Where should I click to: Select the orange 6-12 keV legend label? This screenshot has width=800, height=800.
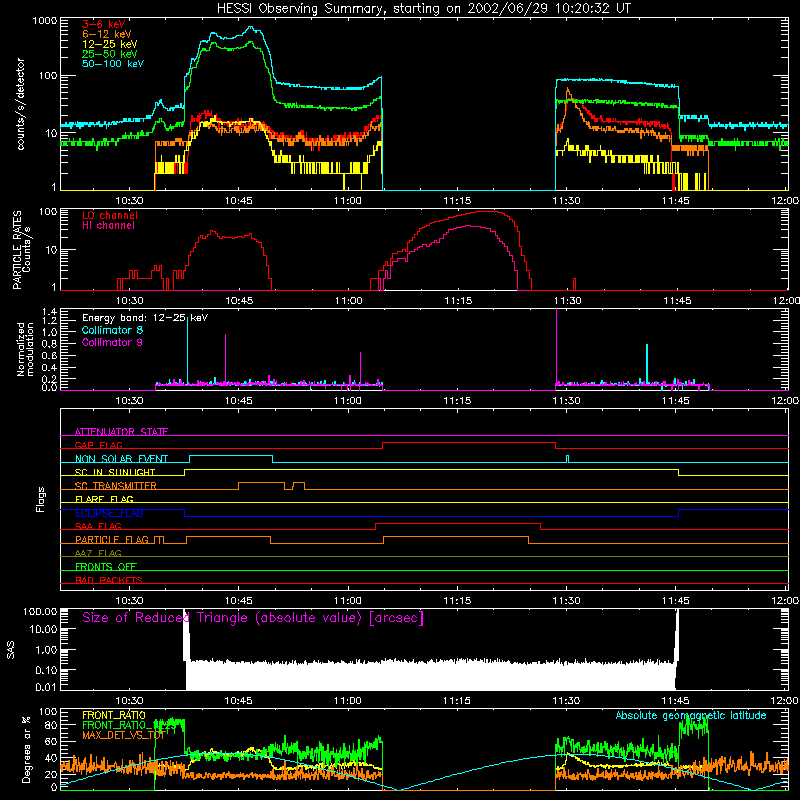(x=107, y=34)
